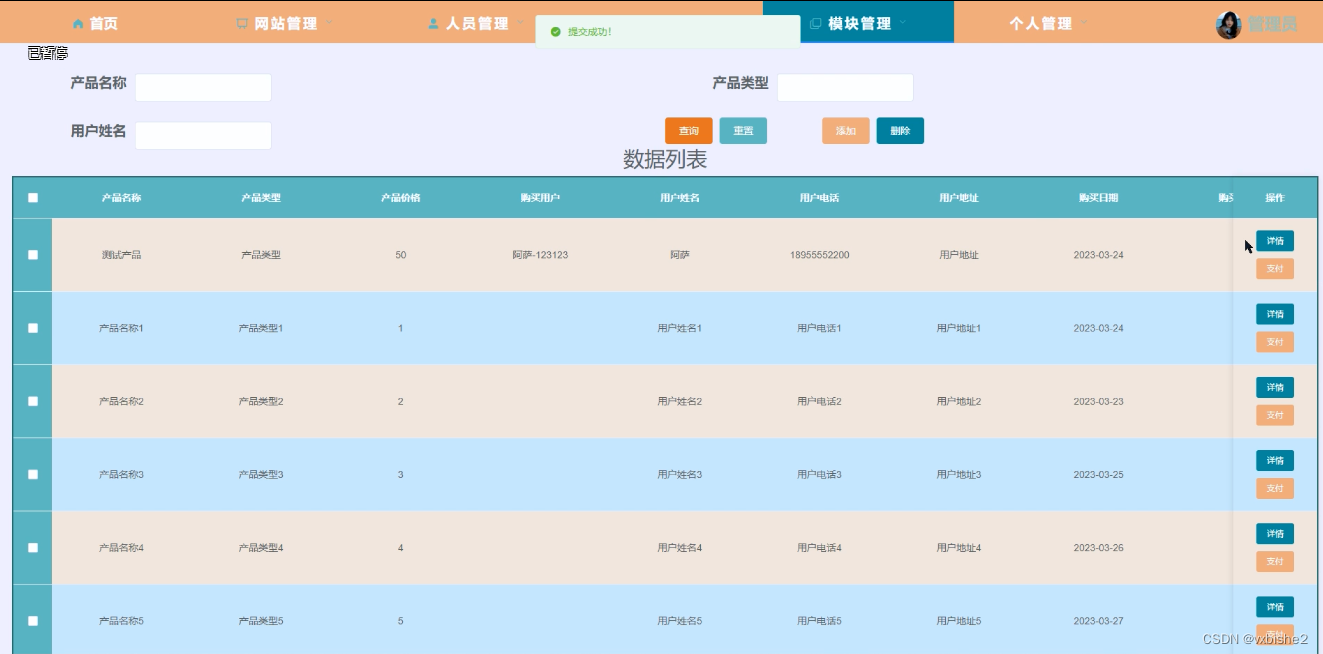Focus the 用户姓名 search input field

pos(203,136)
